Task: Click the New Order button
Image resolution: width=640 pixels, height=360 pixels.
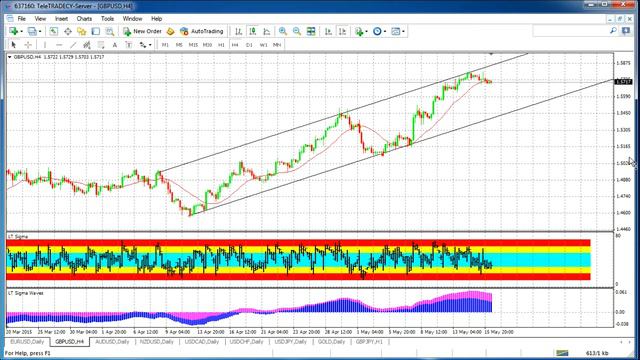Action: point(142,31)
